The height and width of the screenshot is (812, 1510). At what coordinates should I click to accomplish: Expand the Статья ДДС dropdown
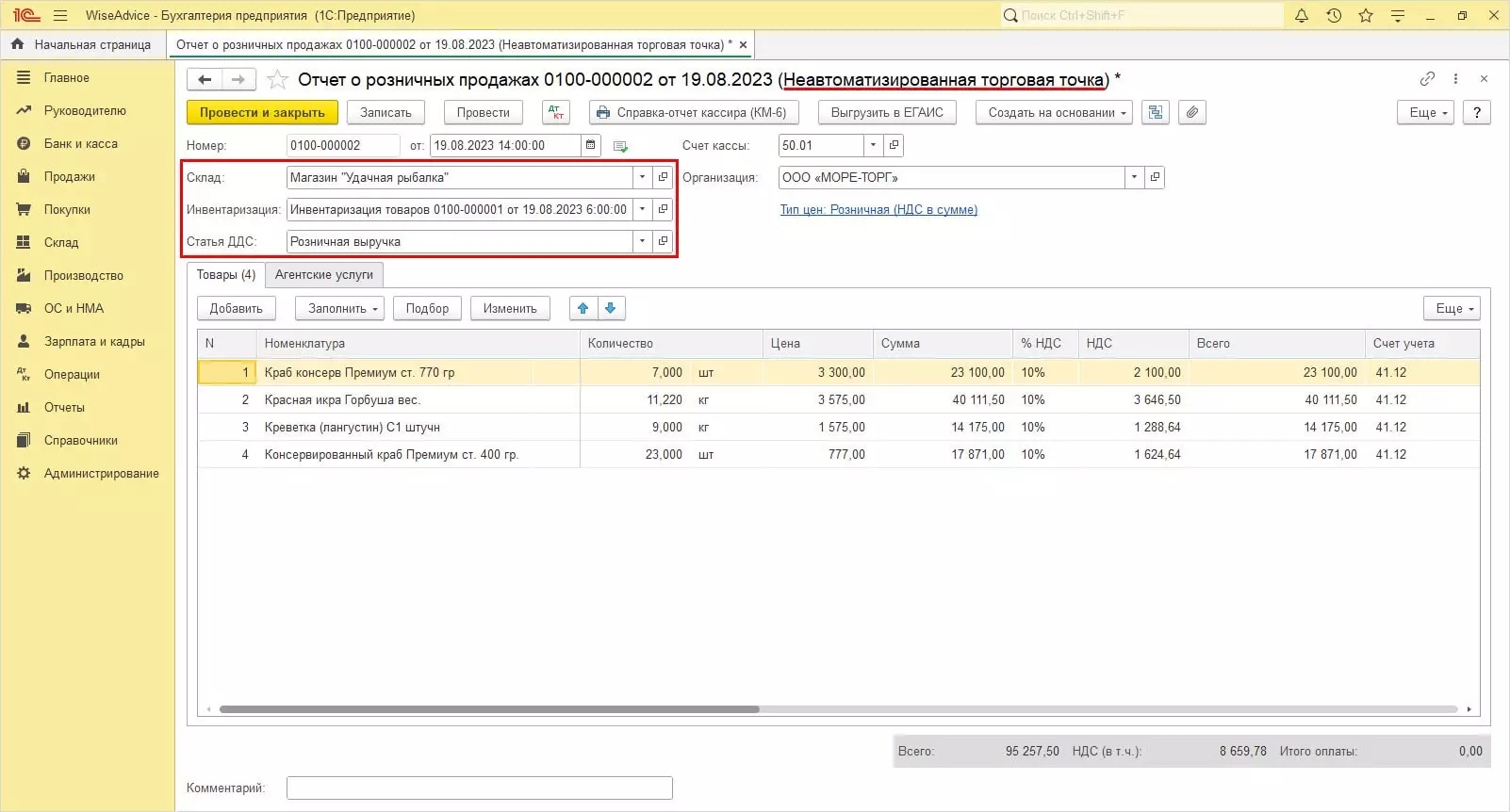pyautogui.click(x=642, y=241)
